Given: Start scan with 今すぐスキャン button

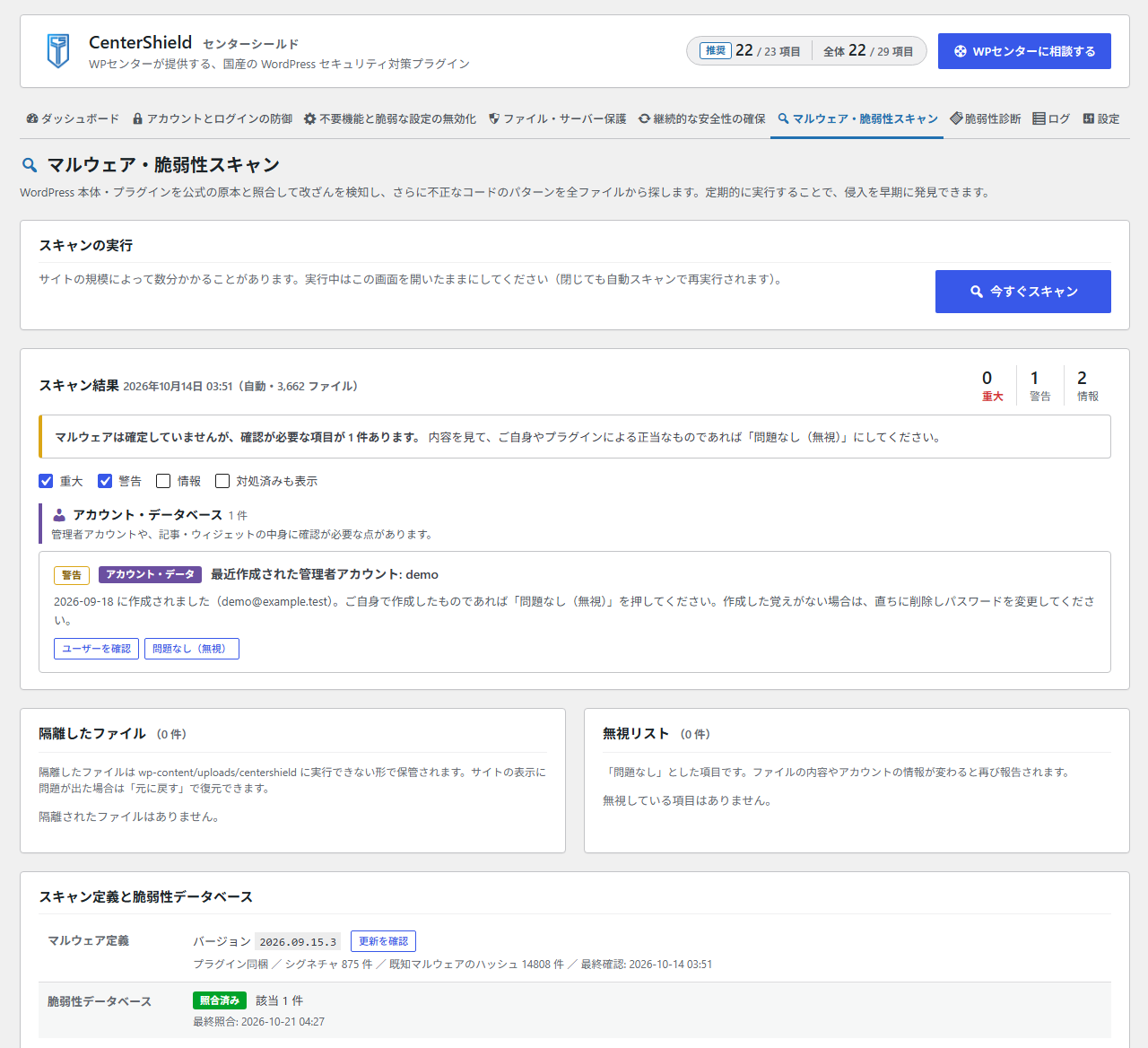Looking at the screenshot, I should [x=1023, y=292].
